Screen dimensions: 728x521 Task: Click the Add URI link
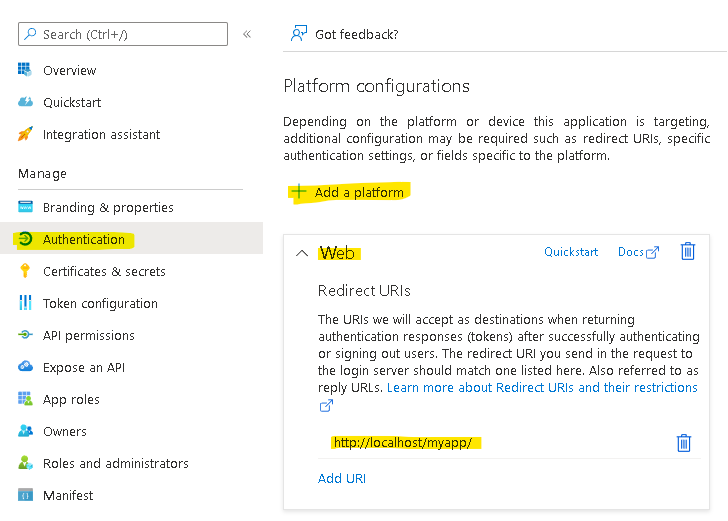tap(342, 478)
